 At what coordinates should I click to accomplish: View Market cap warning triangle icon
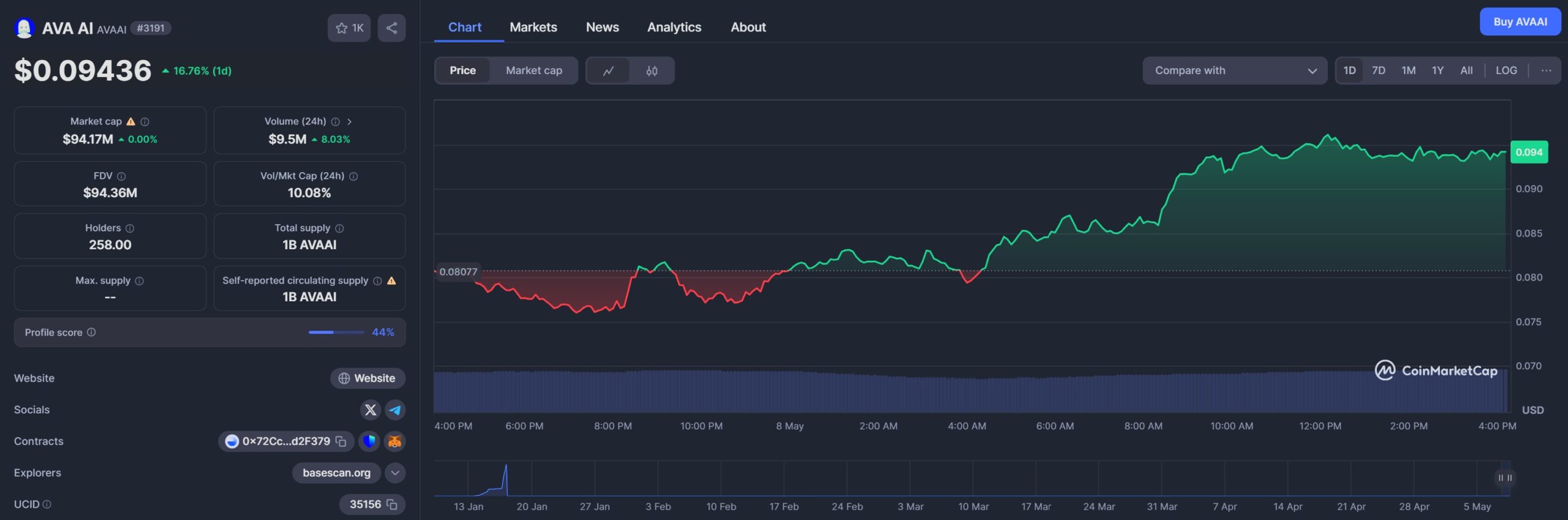130,121
